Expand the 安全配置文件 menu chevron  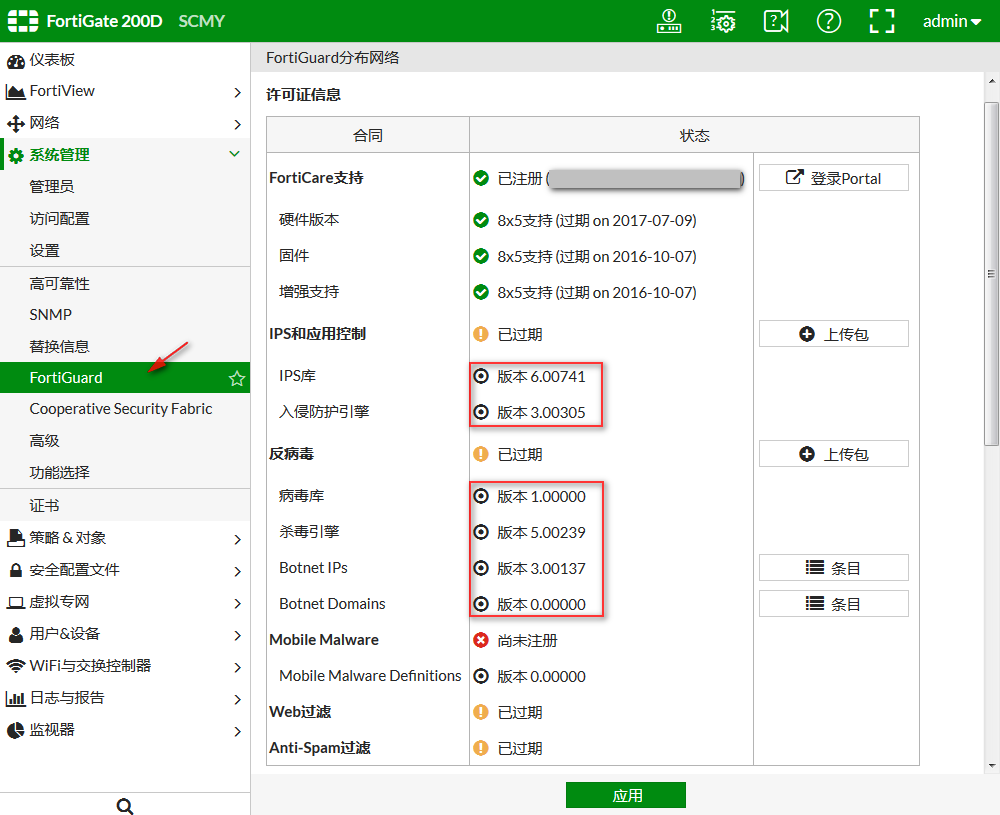237,571
